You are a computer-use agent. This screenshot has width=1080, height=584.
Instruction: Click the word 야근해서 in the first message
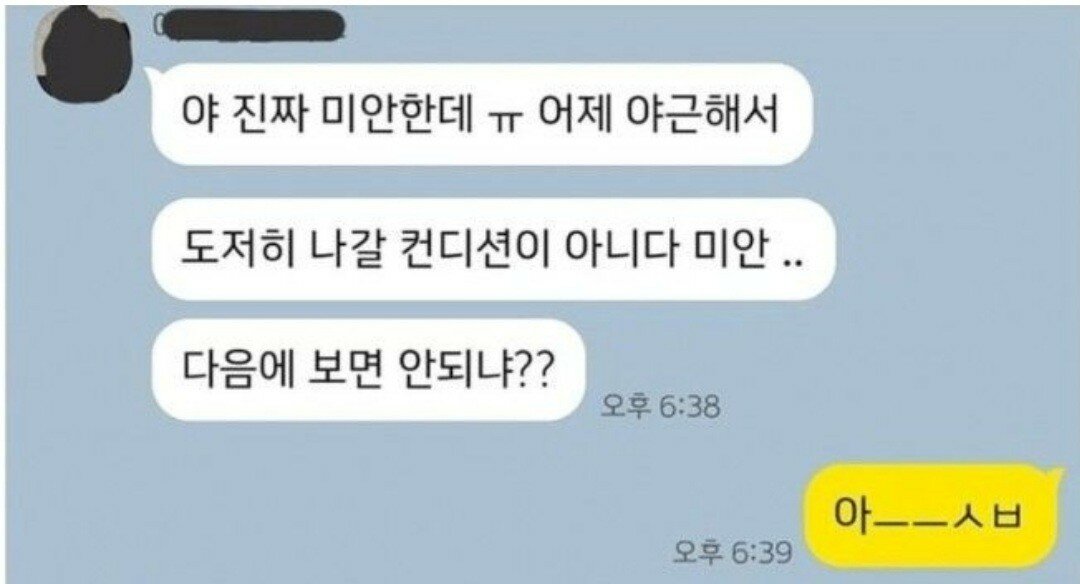tap(703, 114)
